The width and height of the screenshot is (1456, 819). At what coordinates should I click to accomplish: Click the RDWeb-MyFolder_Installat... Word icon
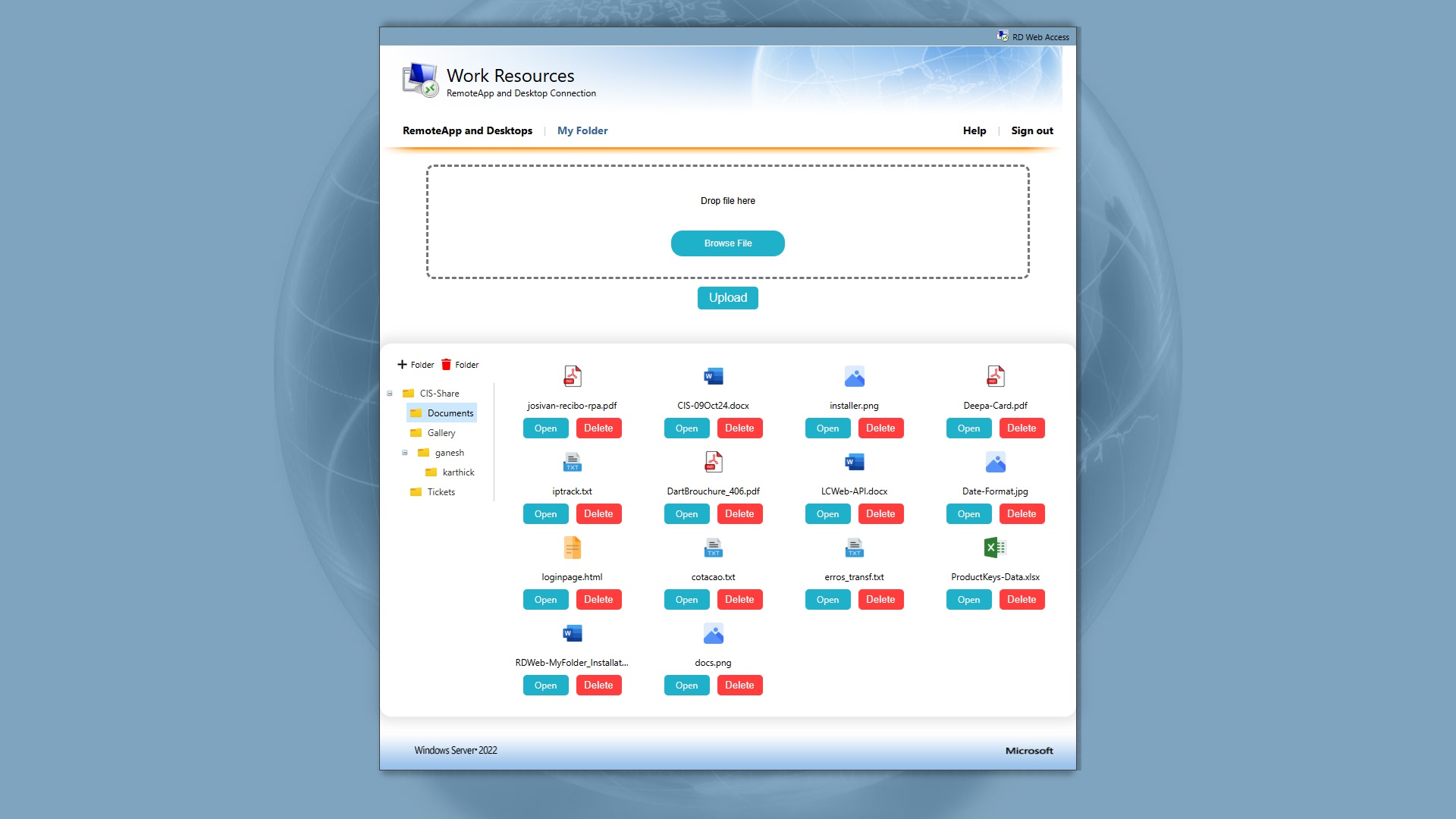click(x=573, y=633)
